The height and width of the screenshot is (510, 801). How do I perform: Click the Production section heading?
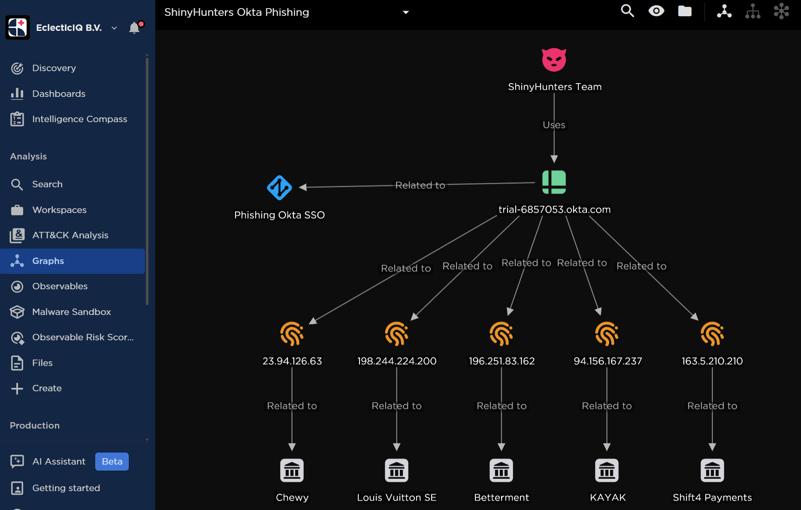tap(35, 426)
